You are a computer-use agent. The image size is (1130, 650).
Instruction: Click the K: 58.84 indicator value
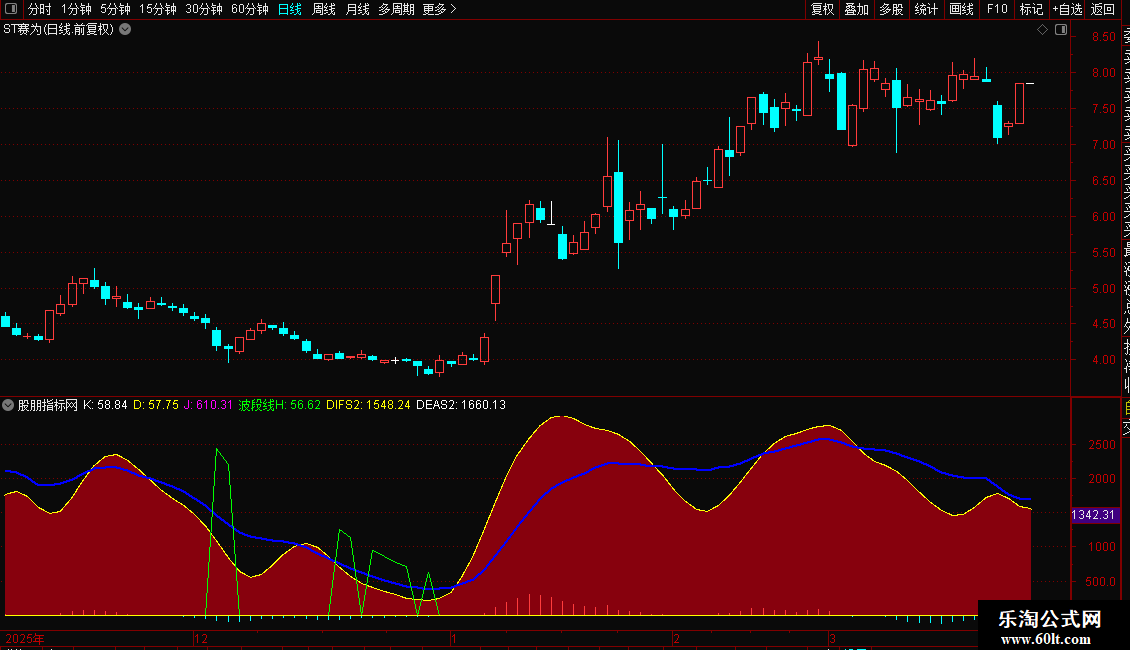coord(105,405)
